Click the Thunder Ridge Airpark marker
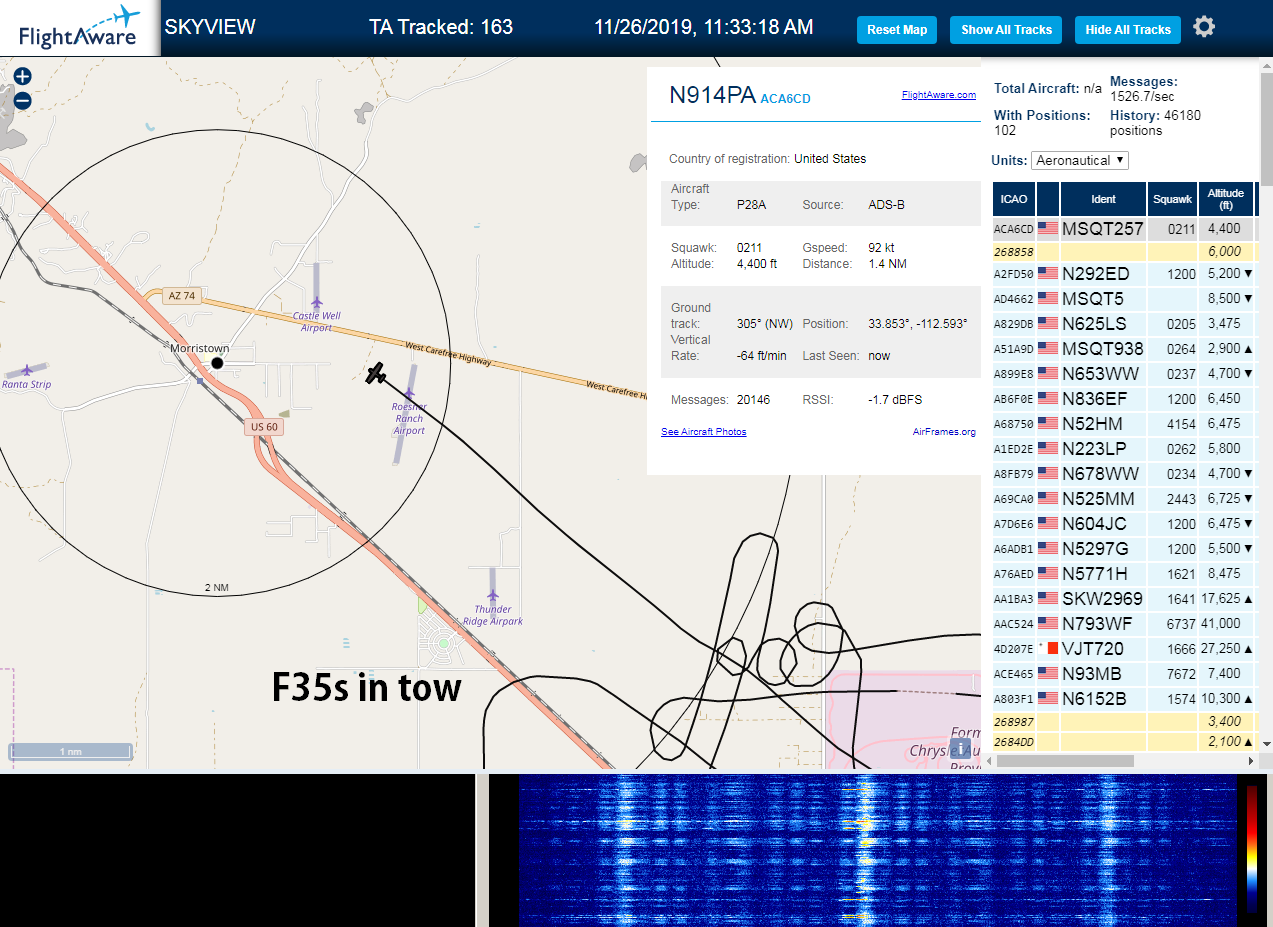This screenshot has width=1273, height=927. click(493, 595)
